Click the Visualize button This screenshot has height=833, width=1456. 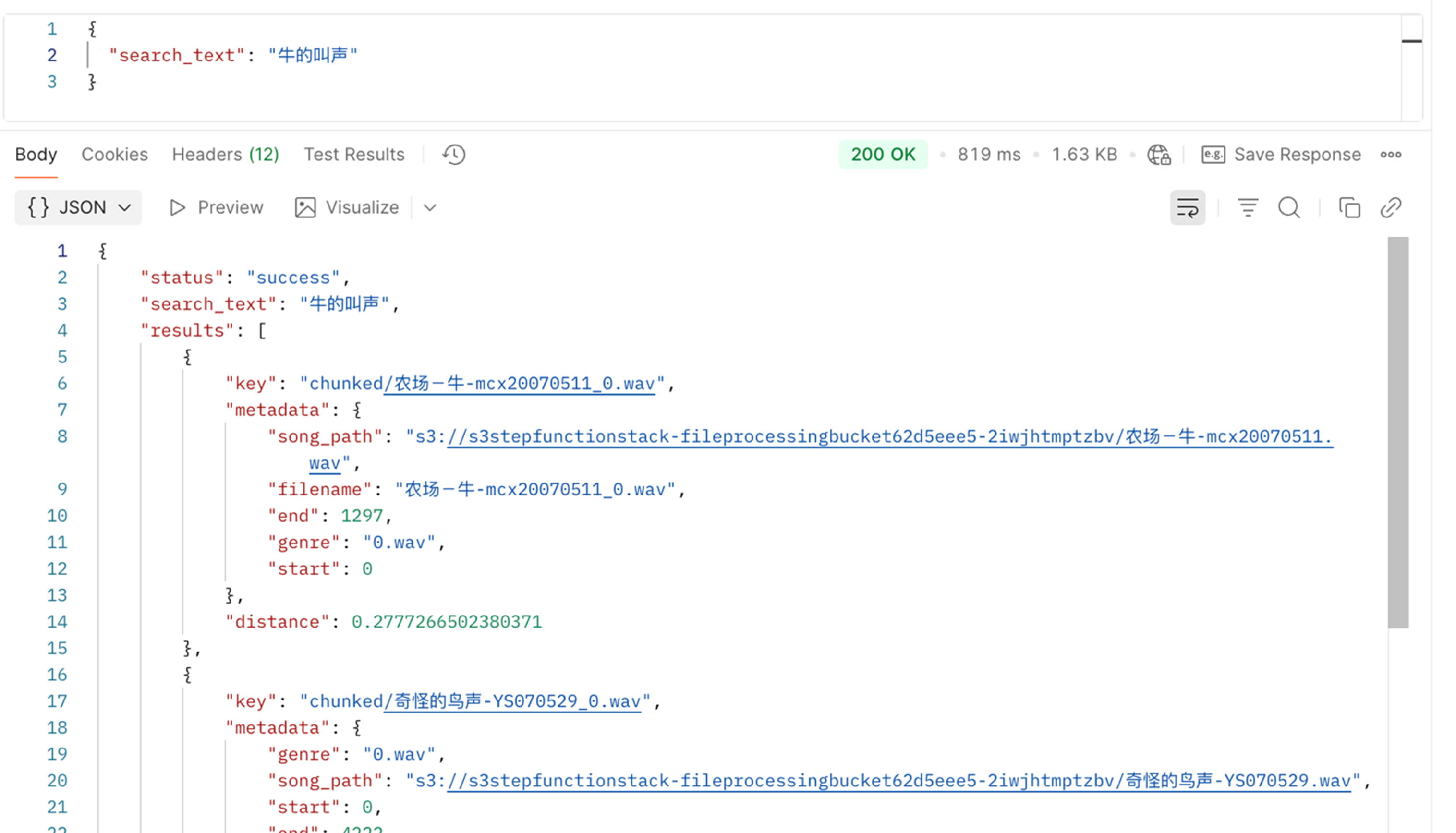coord(347,208)
